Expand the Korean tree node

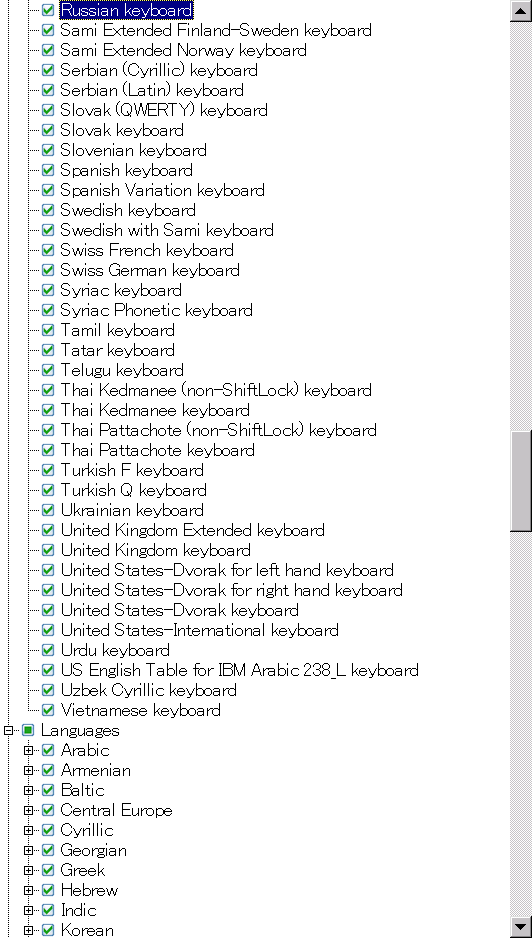(x=28, y=930)
